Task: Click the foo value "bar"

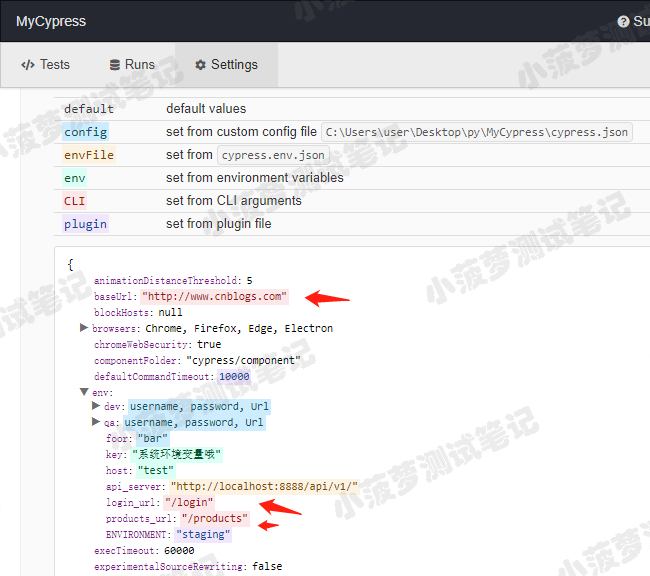Action: [x=153, y=438]
